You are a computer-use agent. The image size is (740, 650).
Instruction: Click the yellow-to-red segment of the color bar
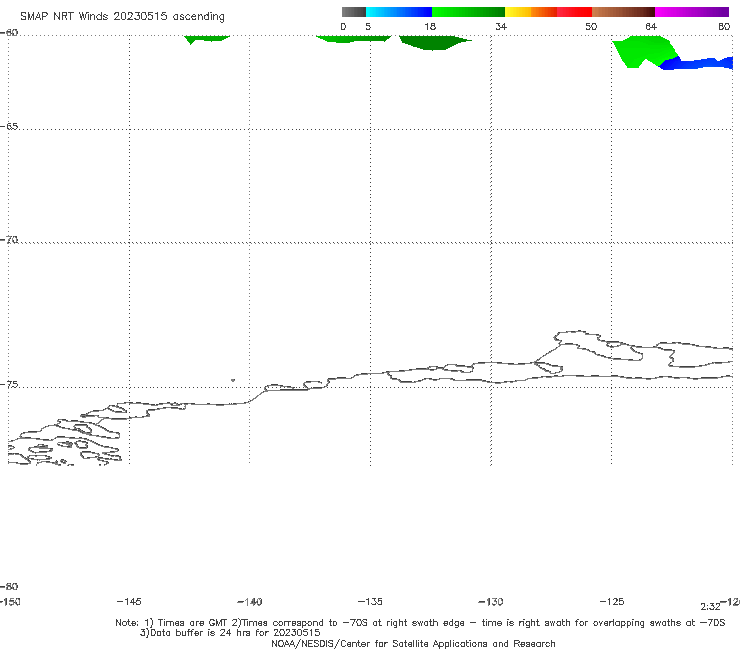pyautogui.click(x=548, y=12)
